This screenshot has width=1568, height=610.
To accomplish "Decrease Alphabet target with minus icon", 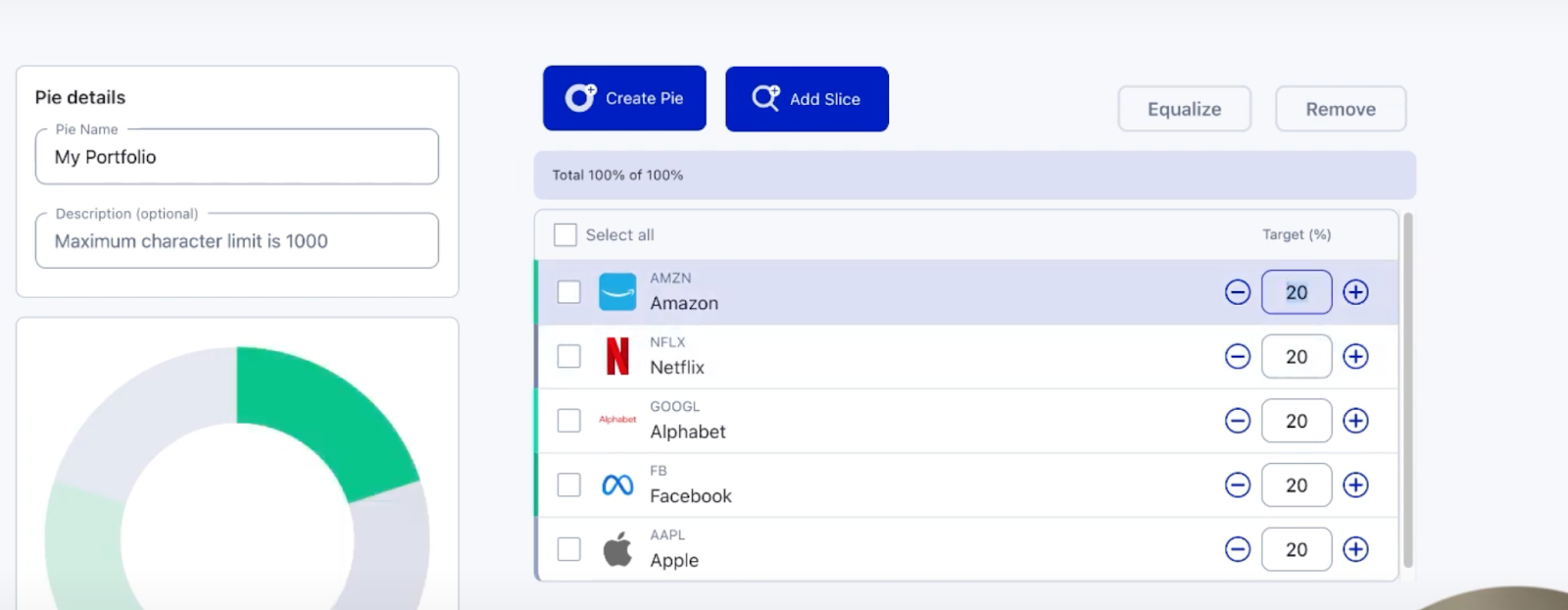I will coord(1238,421).
